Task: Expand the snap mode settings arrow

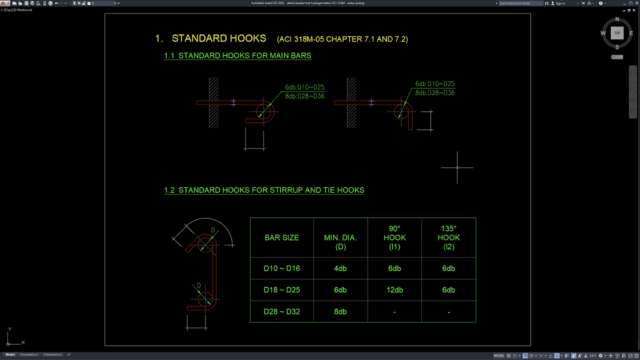Action: point(520,356)
